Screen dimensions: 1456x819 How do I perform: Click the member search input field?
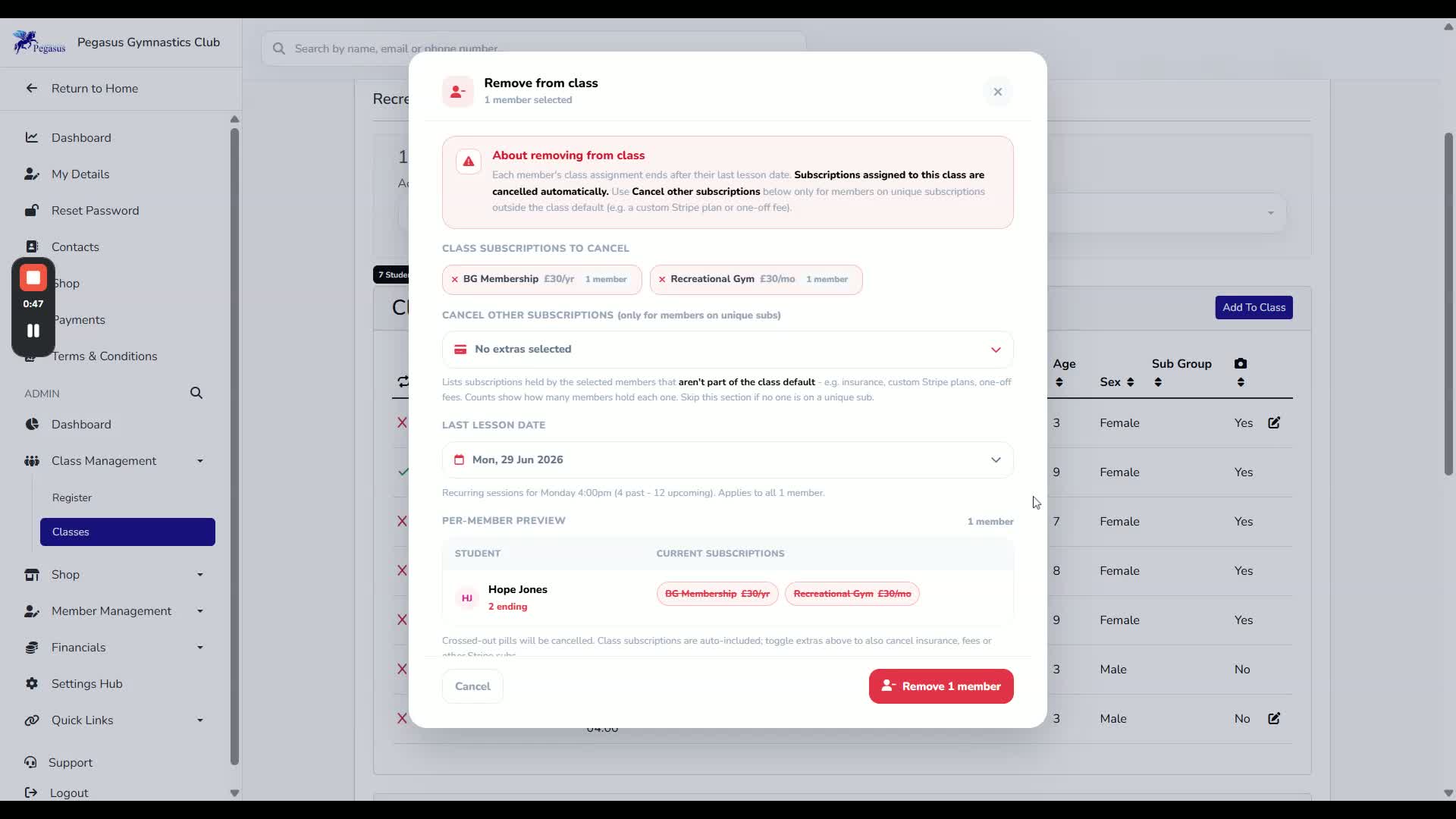point(533,49)
